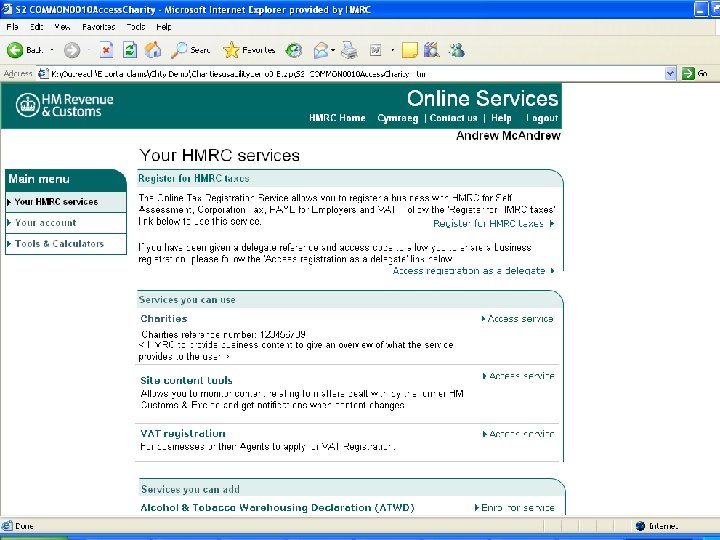Screen dimensions: 720x540
Task: Click the Services you can use section header
Action: (187, 300)
